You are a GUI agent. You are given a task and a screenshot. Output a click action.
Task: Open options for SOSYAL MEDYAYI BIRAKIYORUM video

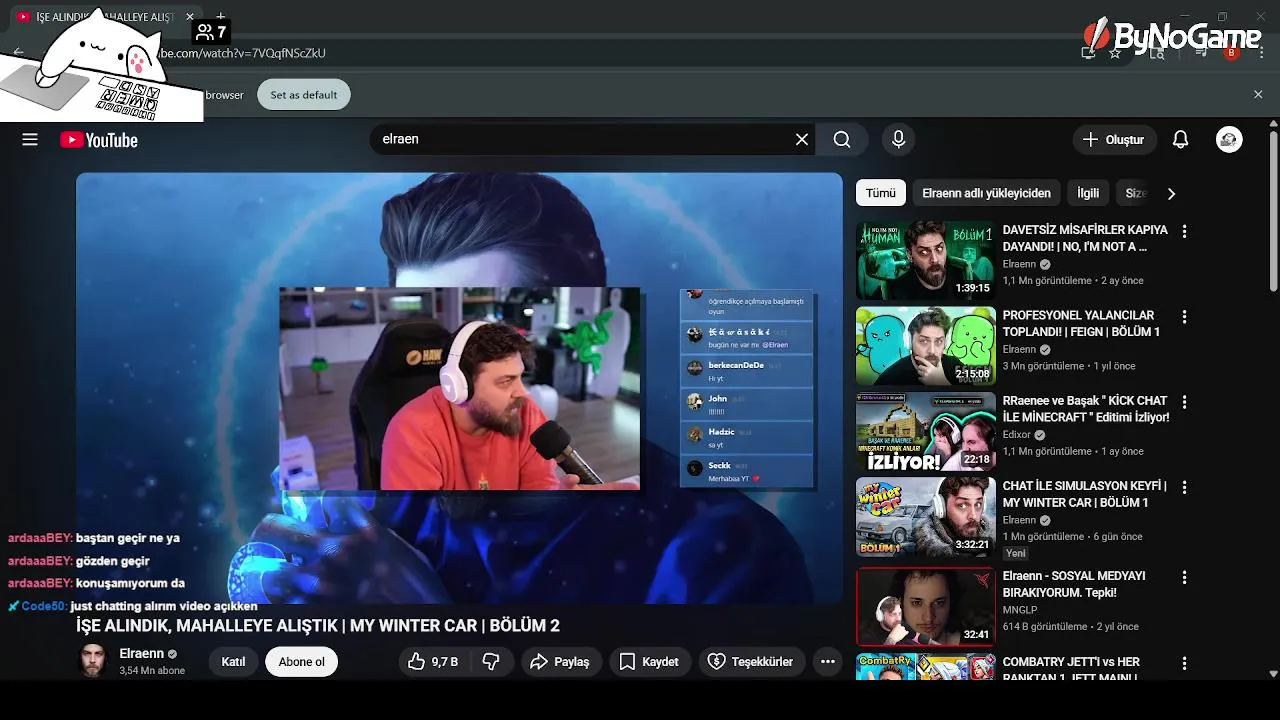click(x=1184, y=577)
